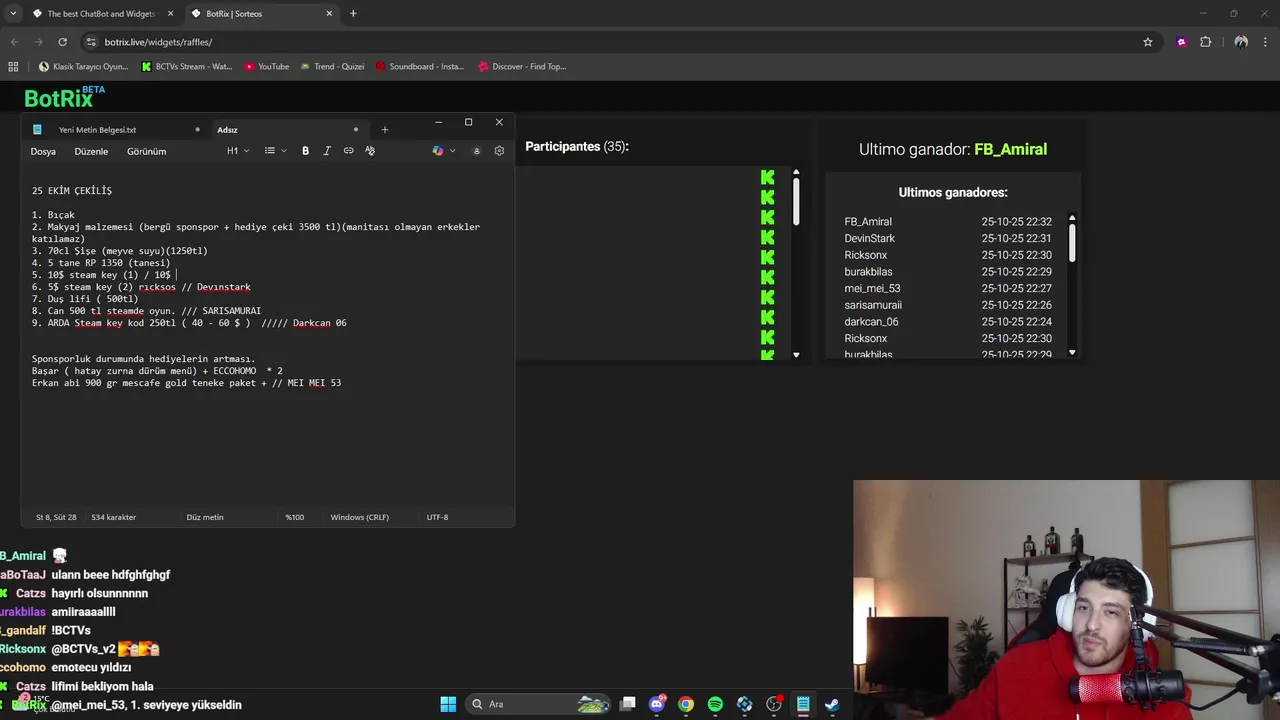Image resolution: width=1280 pixels, height=720 pixels.
Task: Open the YouTube bookmark
Action: tap(267, 67)
